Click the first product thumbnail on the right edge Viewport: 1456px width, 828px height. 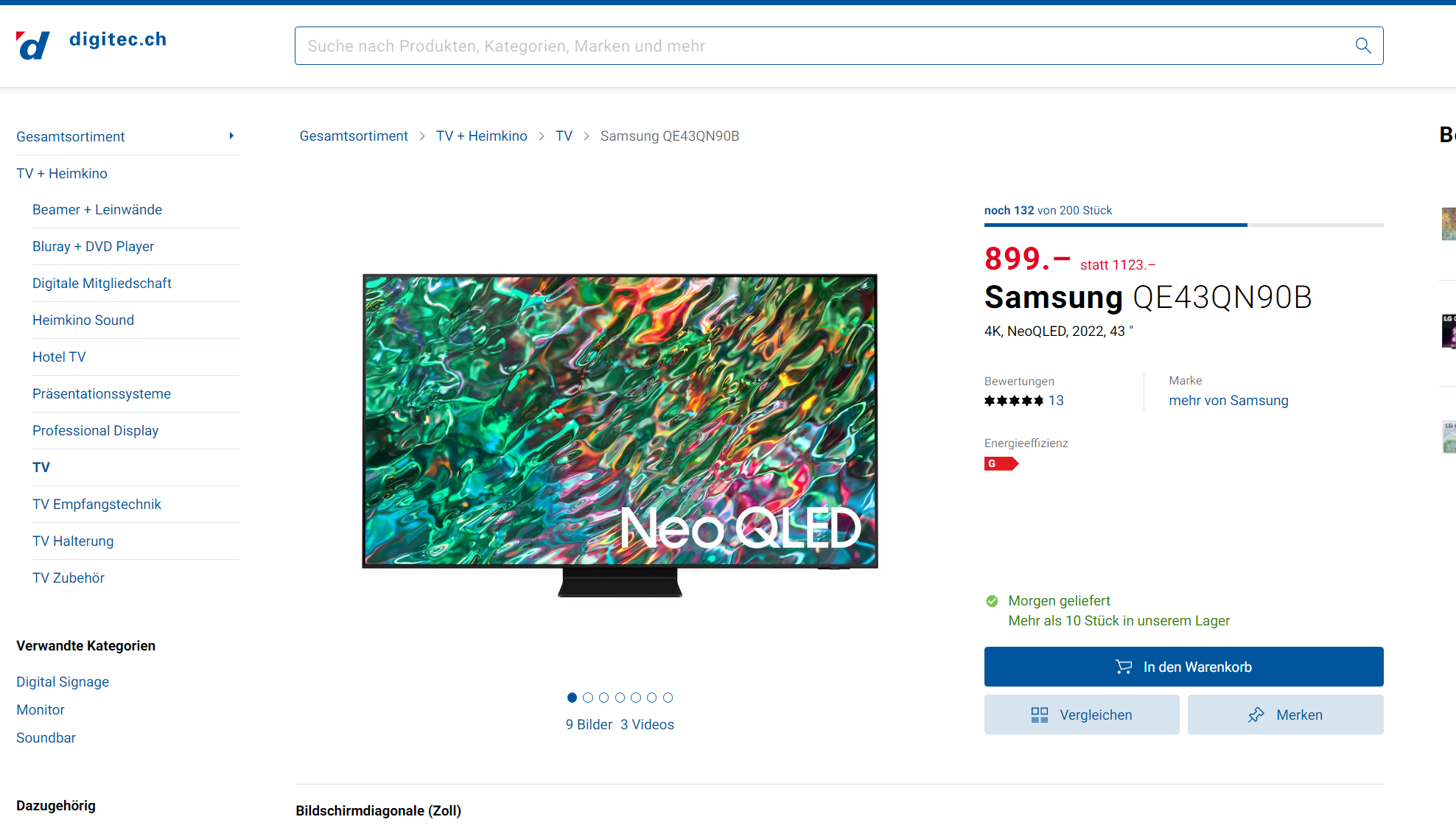[x=1449, y=224]
